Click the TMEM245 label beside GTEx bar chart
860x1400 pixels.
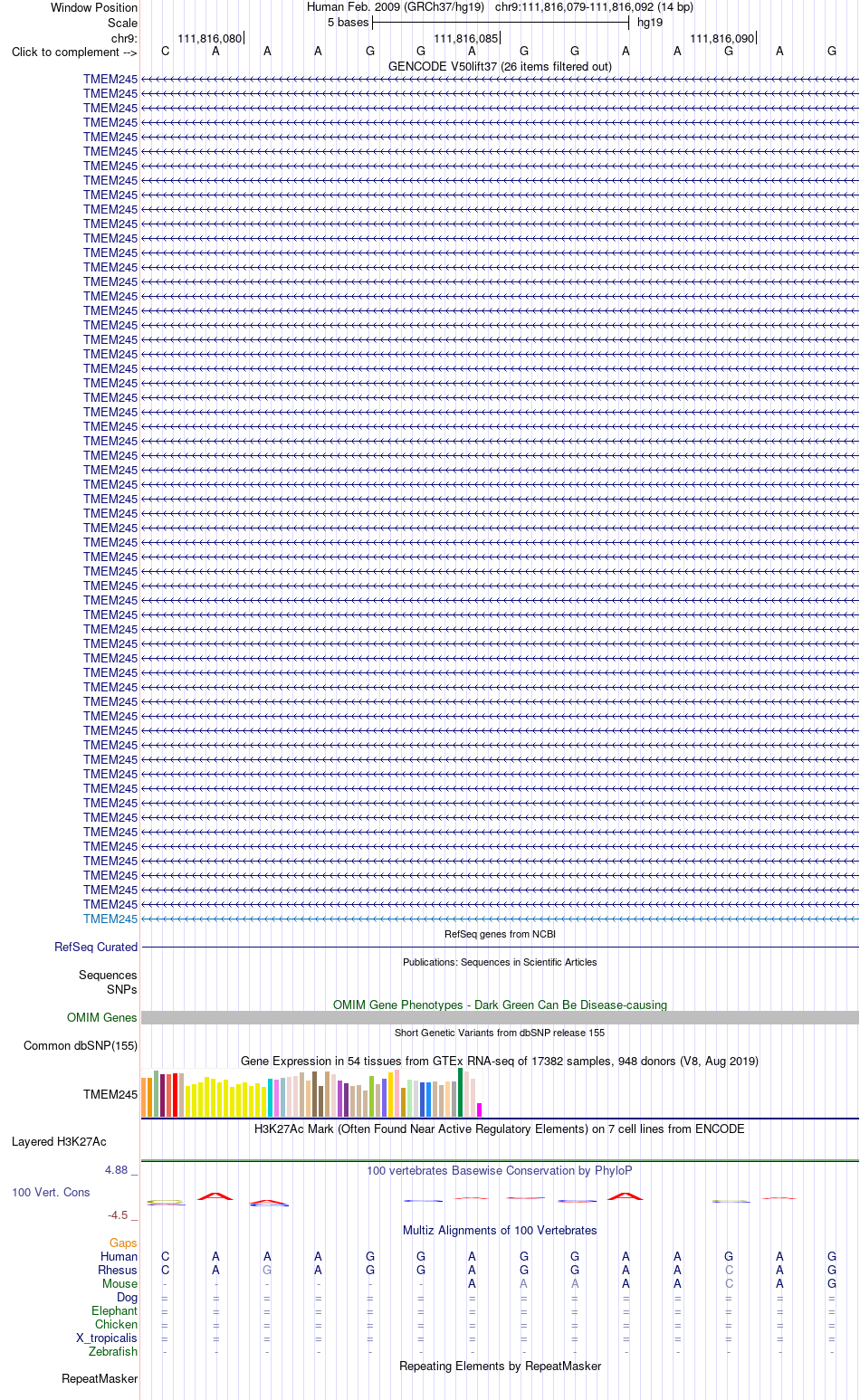[110, 1094]
